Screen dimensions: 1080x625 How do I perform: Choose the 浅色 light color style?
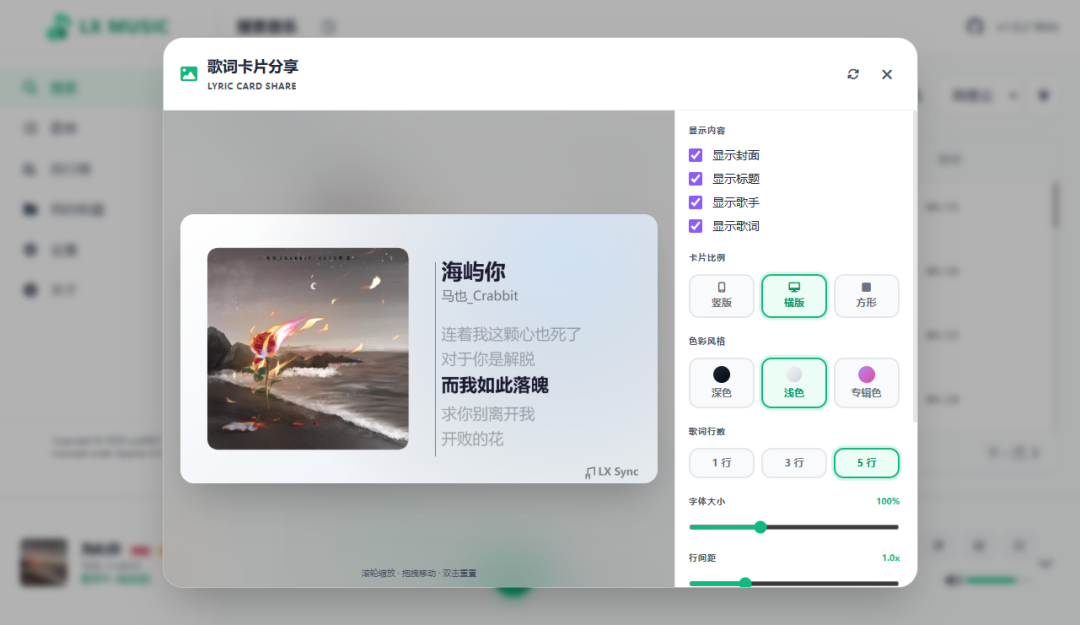pyautogui.click(x=793, y=382)
